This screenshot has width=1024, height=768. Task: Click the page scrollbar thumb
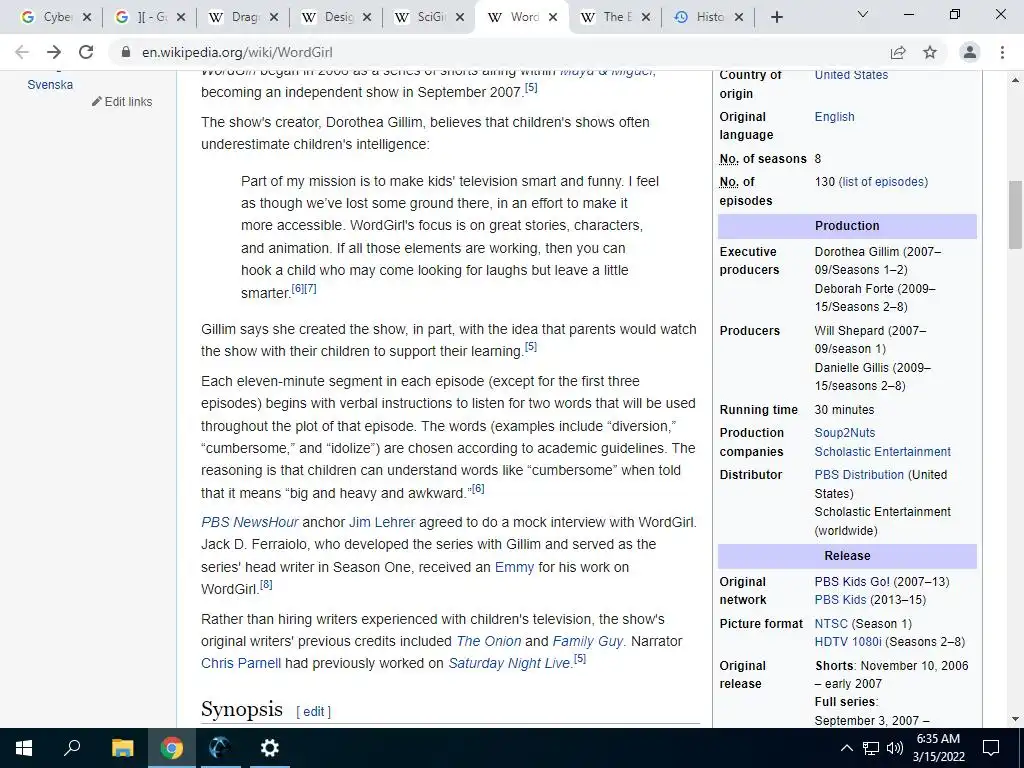(1015, 214)
